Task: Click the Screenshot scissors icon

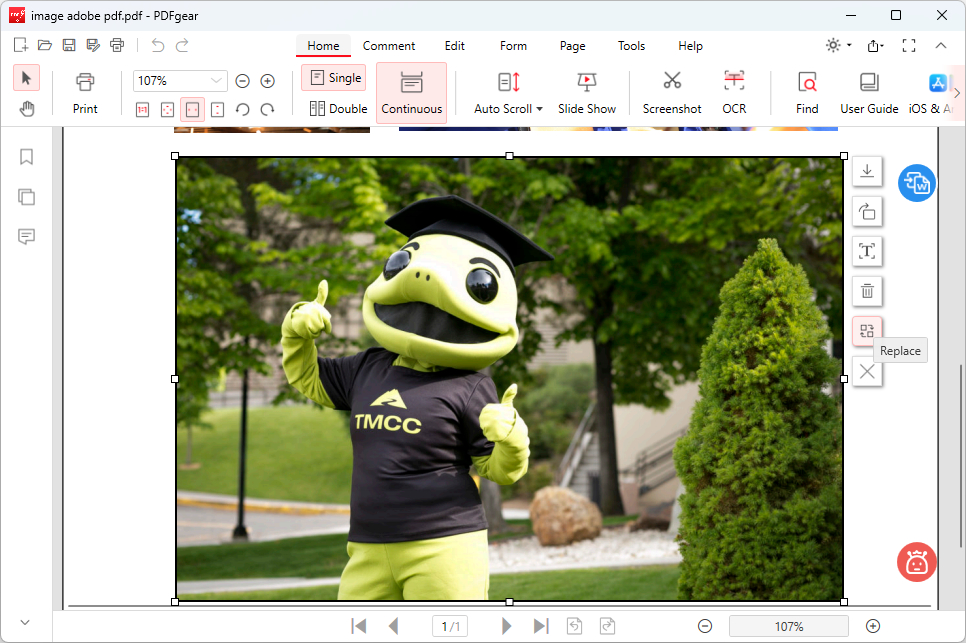Action: [672, 82]
